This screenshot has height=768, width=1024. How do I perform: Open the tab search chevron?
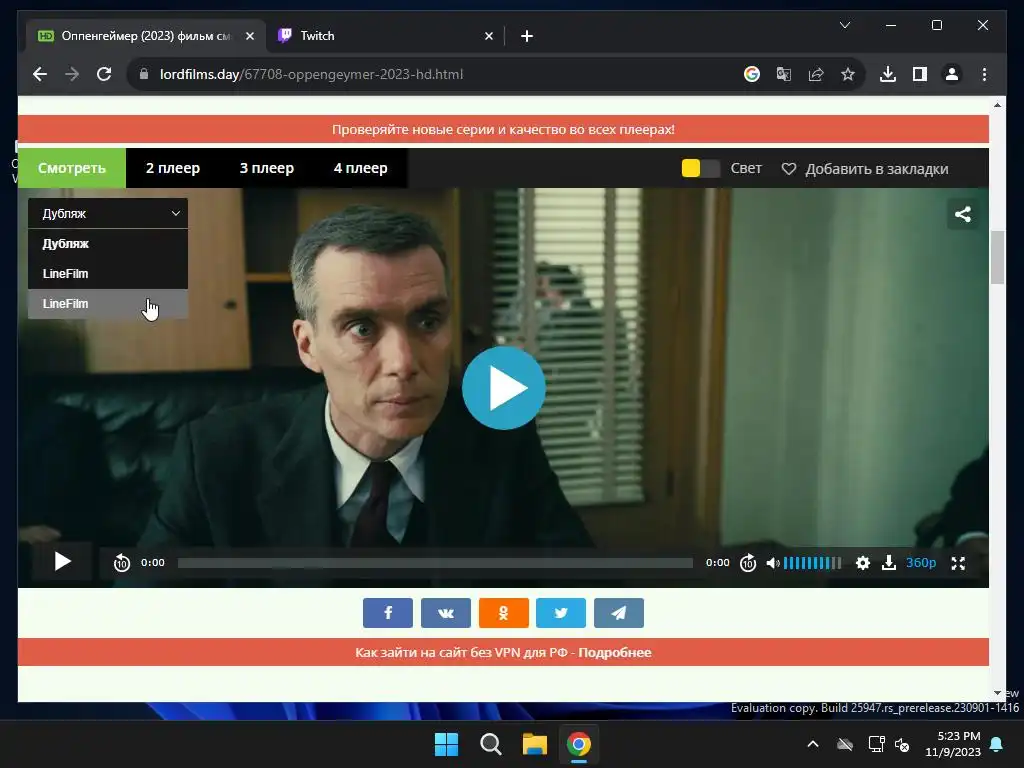pyautogui.click(x=844, y=25)
